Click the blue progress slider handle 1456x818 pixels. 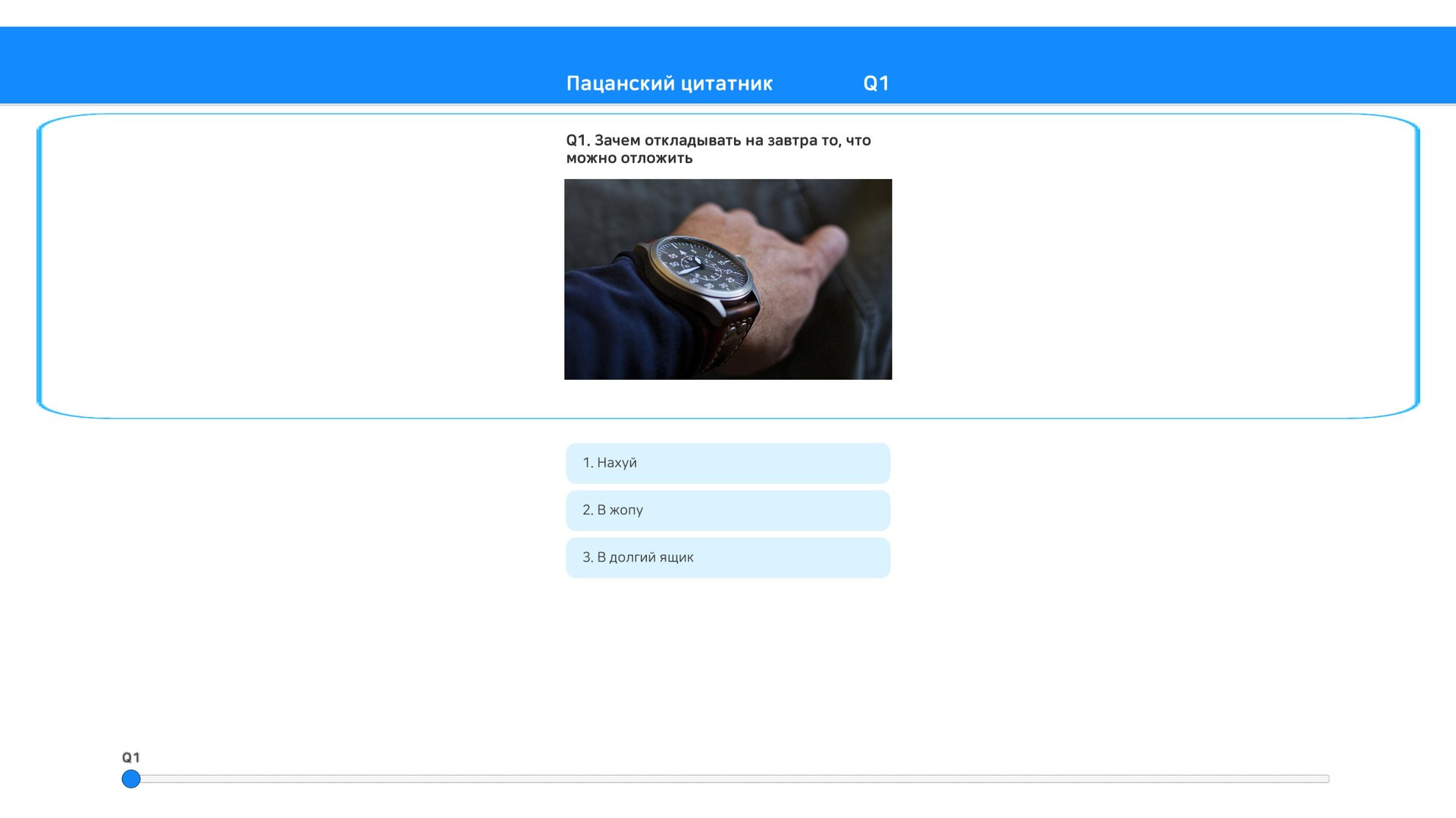(x=131, y=779)
